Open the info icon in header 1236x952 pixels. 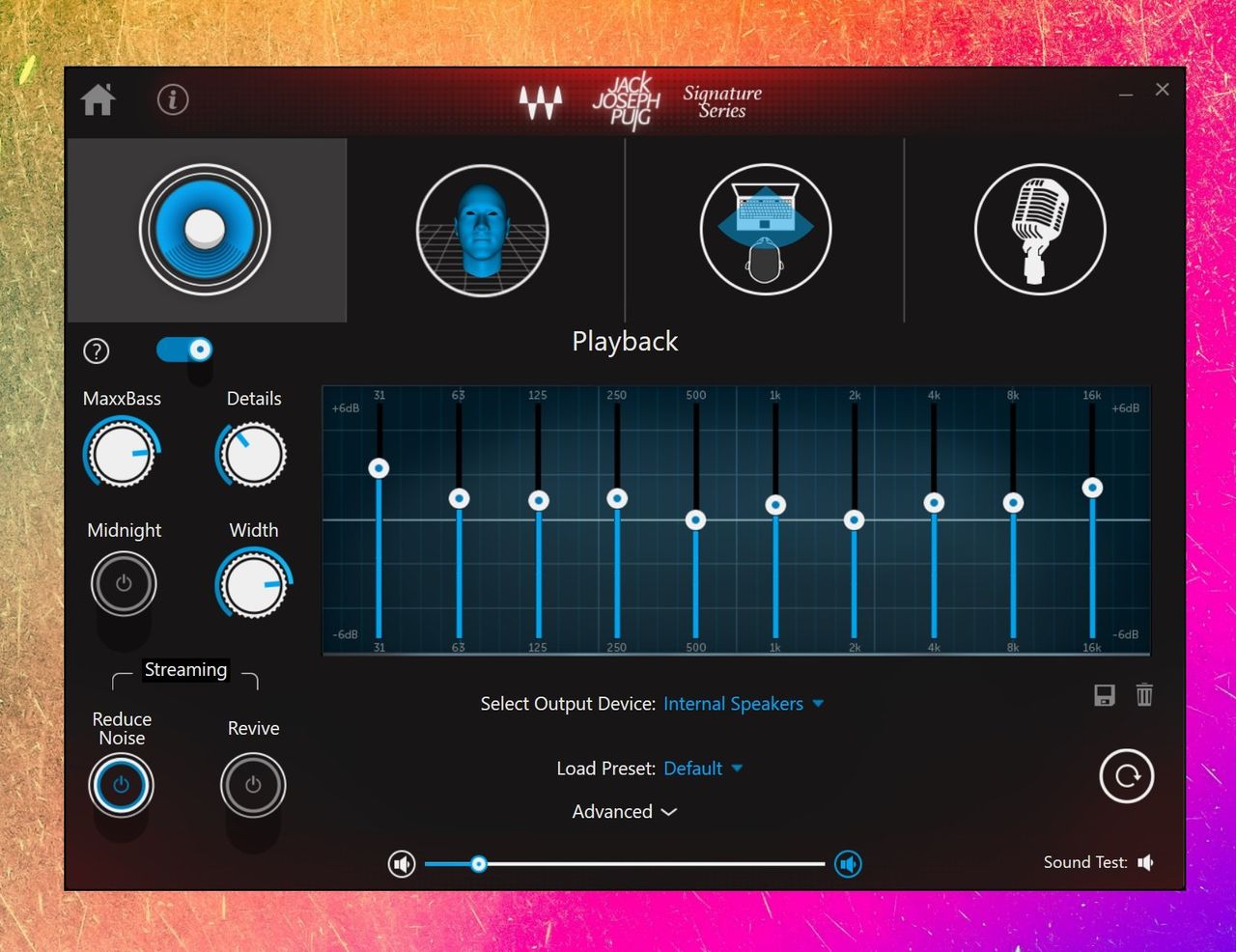click(173, 99)
